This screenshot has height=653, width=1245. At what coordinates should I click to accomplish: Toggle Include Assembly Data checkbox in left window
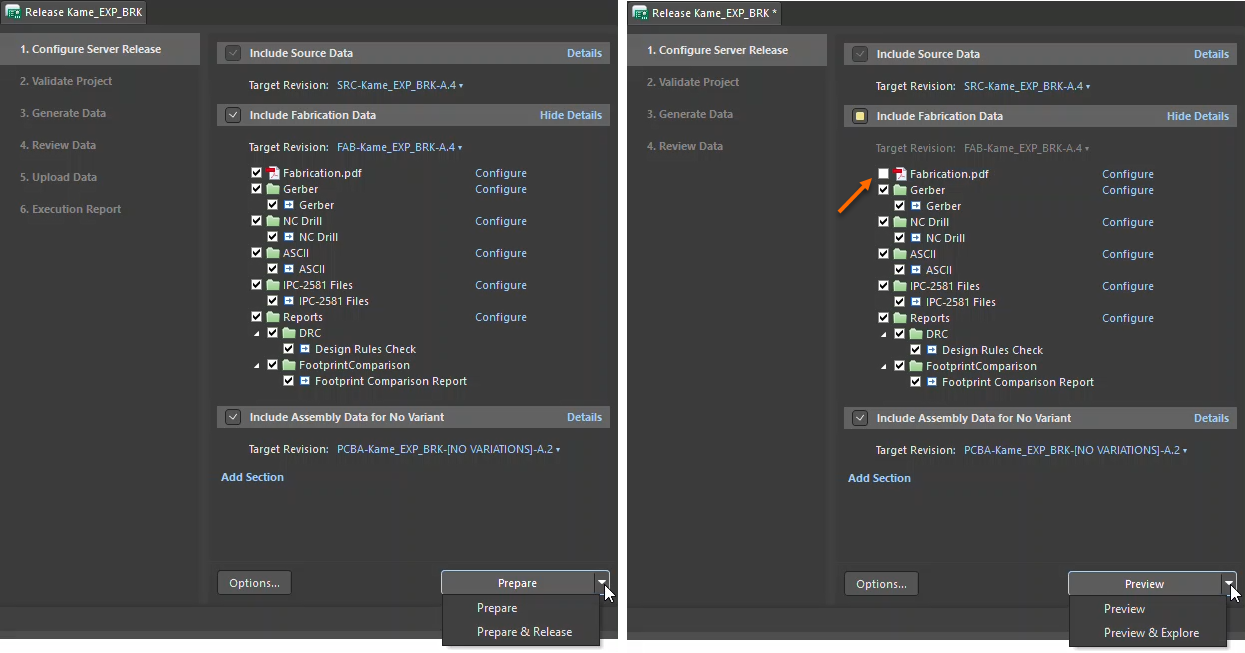coord(233,417)
